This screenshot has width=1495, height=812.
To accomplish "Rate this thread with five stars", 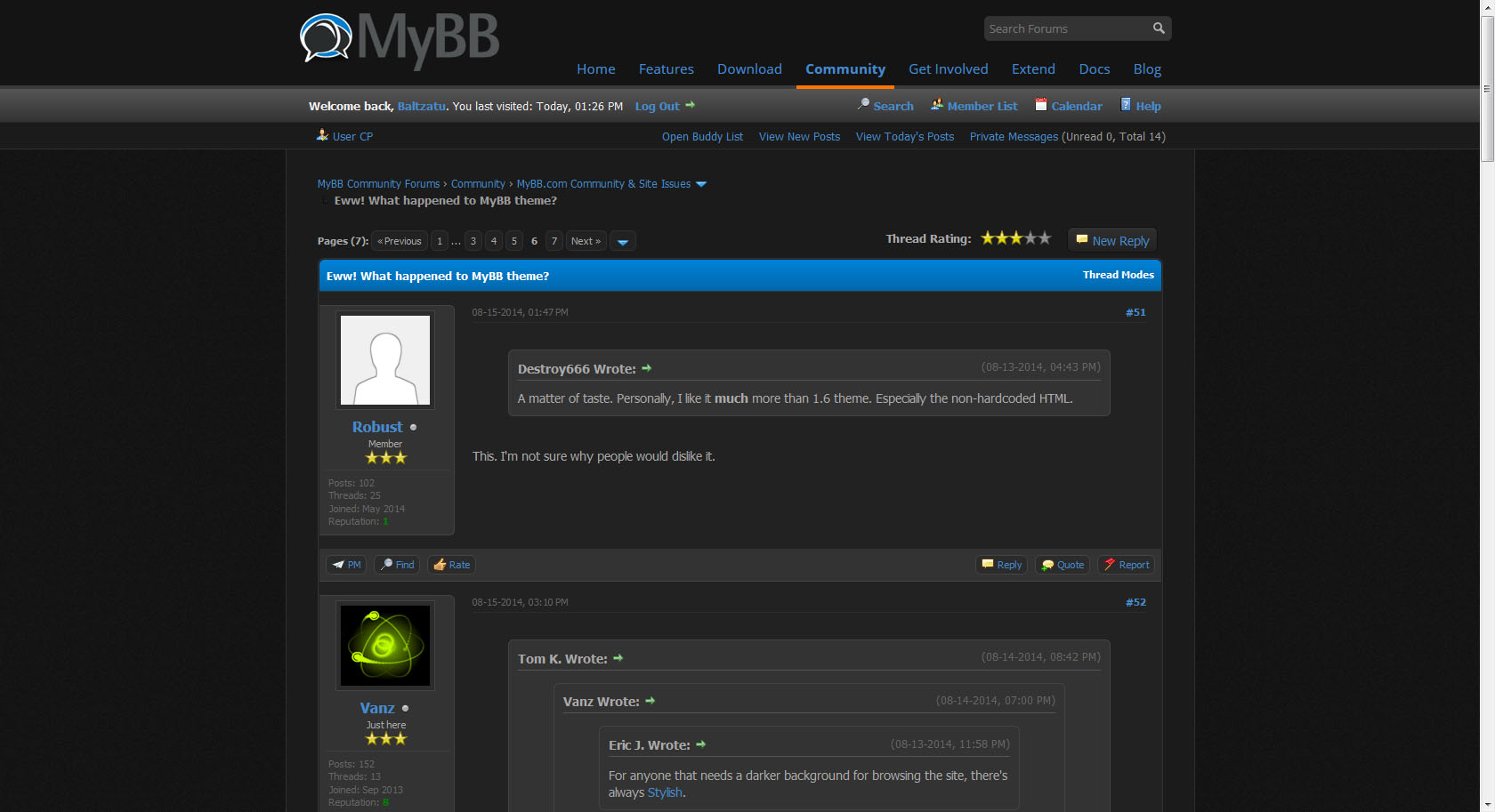I will [x=1043, y=237].
